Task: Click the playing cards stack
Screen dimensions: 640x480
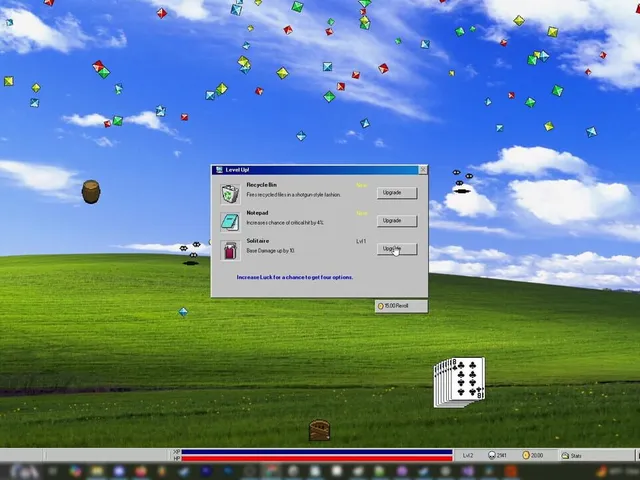Action: [x=460, y=382]
